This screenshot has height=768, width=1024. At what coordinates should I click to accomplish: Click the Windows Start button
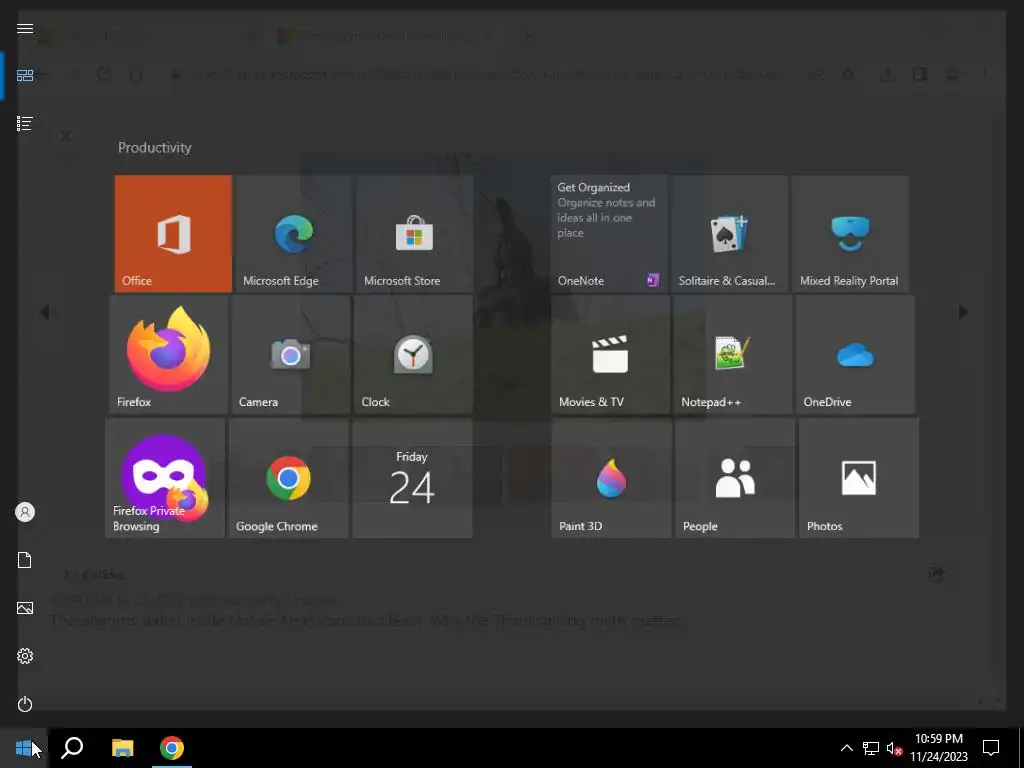[24, 748]
